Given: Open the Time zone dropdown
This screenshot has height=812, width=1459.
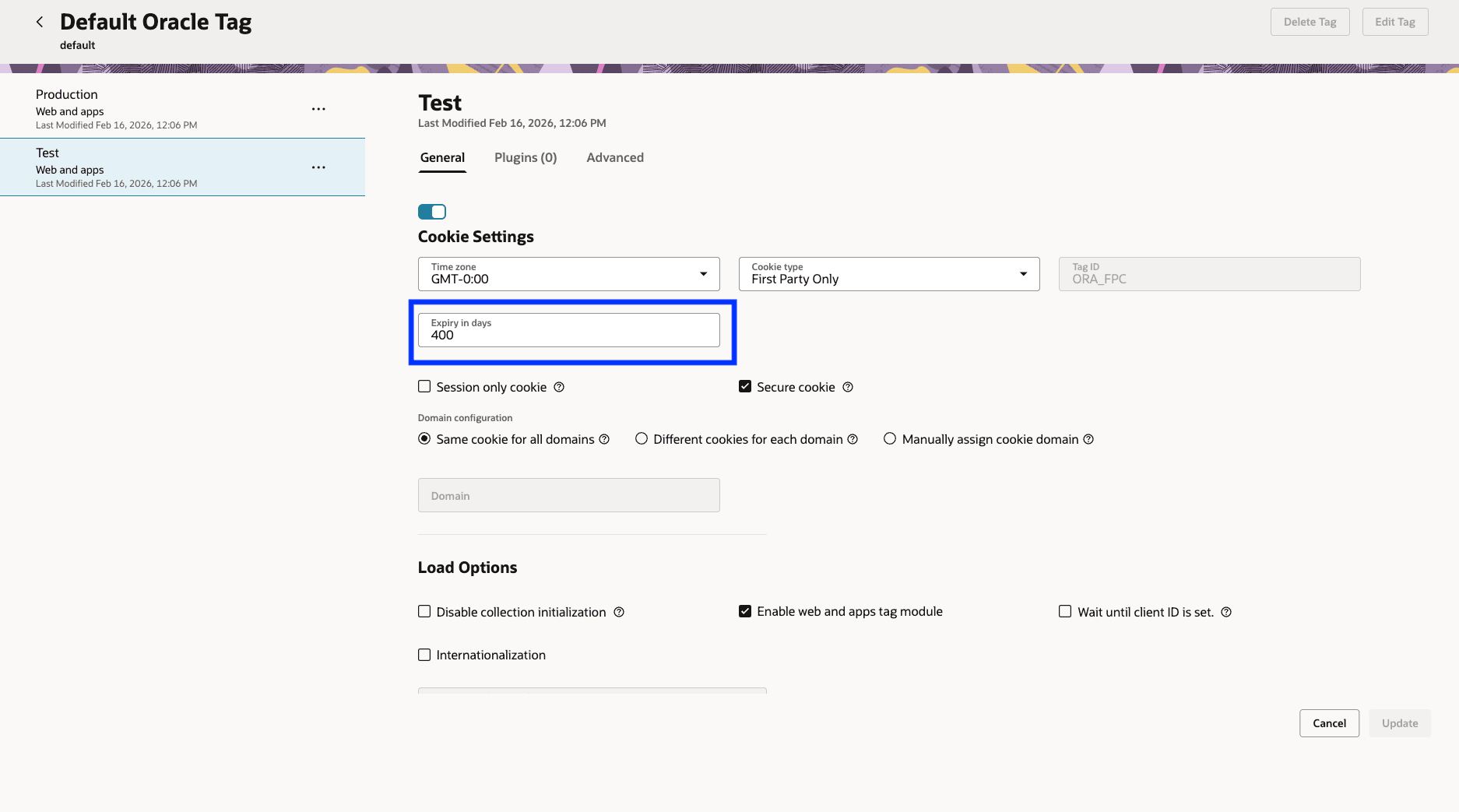Looking at the screenshot, I should (569, 274).
